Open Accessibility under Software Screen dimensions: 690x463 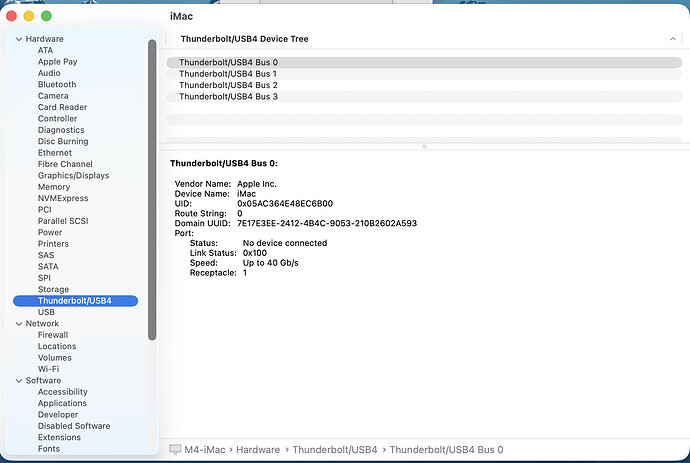point(62,392)
